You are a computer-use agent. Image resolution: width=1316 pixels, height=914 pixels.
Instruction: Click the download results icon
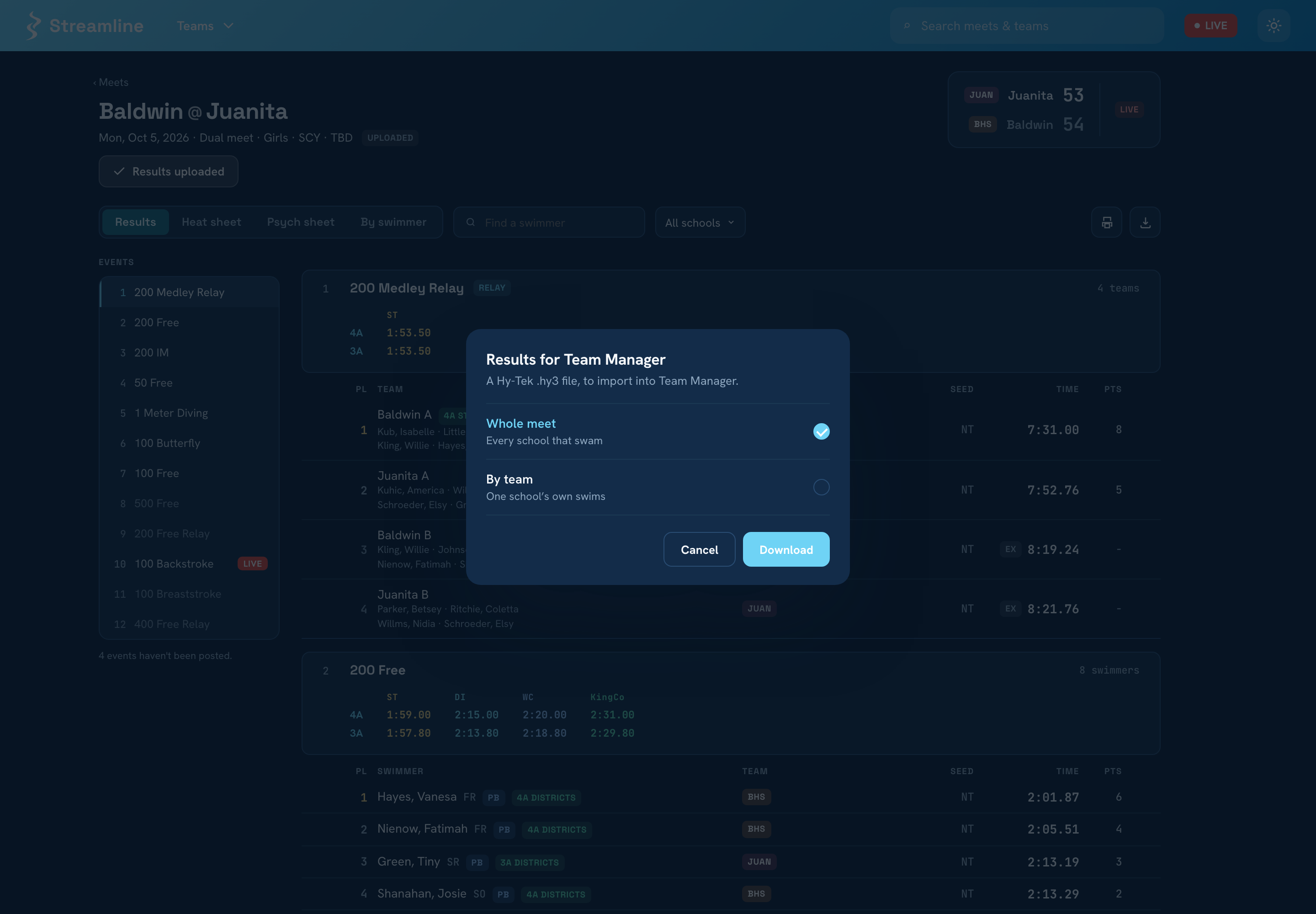[x=1145, y=222]
